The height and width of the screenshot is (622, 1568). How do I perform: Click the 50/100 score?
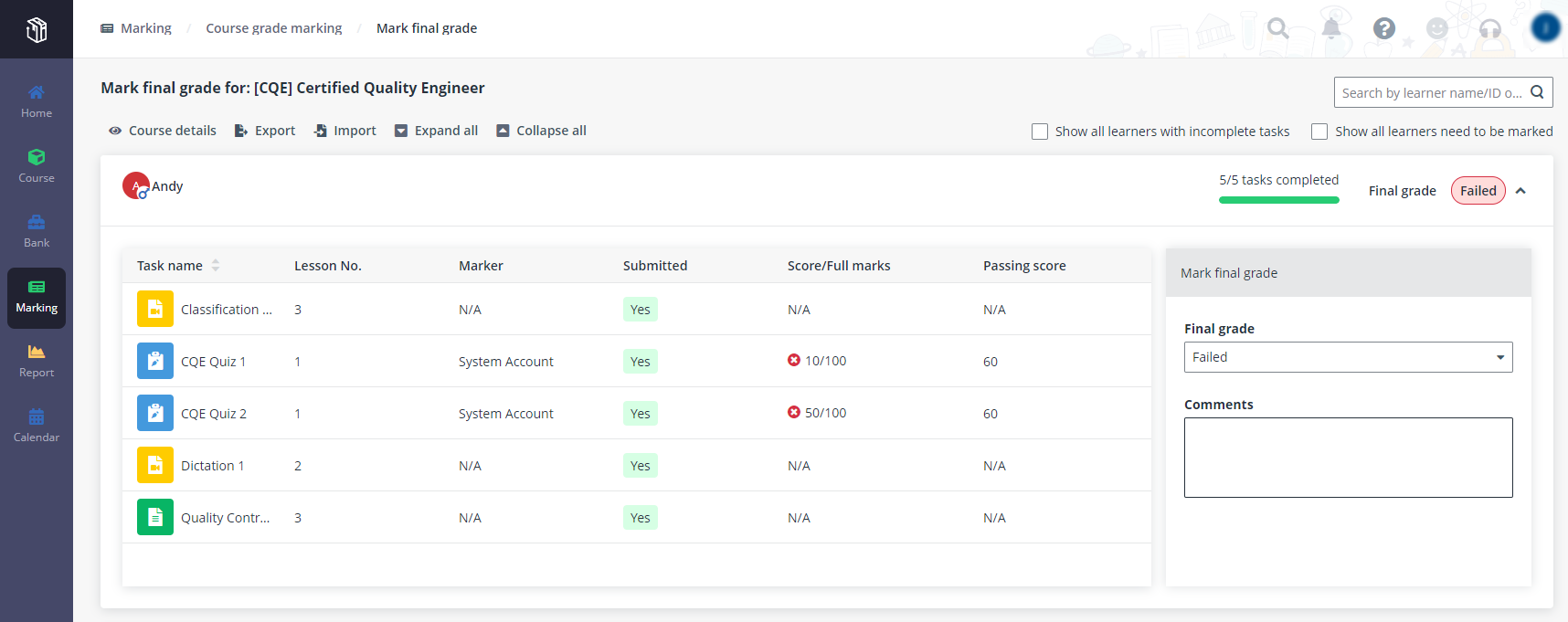coord(826,413)
